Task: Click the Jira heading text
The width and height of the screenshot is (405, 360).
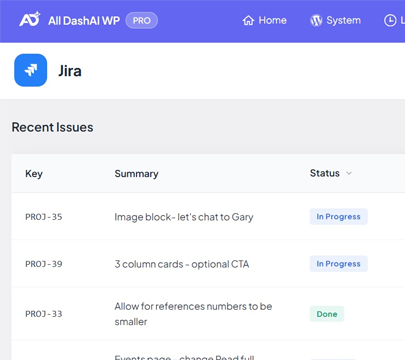Action: 70,71
